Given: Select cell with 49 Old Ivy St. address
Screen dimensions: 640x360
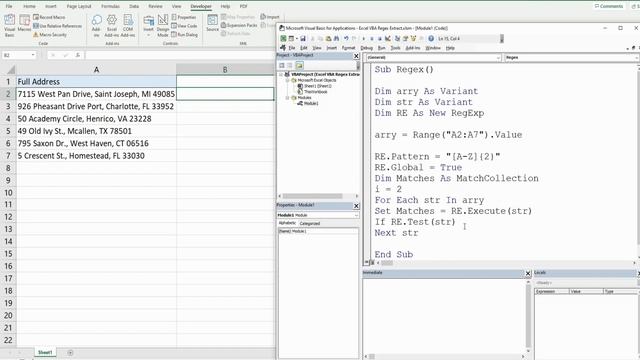Looking at the screenshot, I should tap(96, 131).
